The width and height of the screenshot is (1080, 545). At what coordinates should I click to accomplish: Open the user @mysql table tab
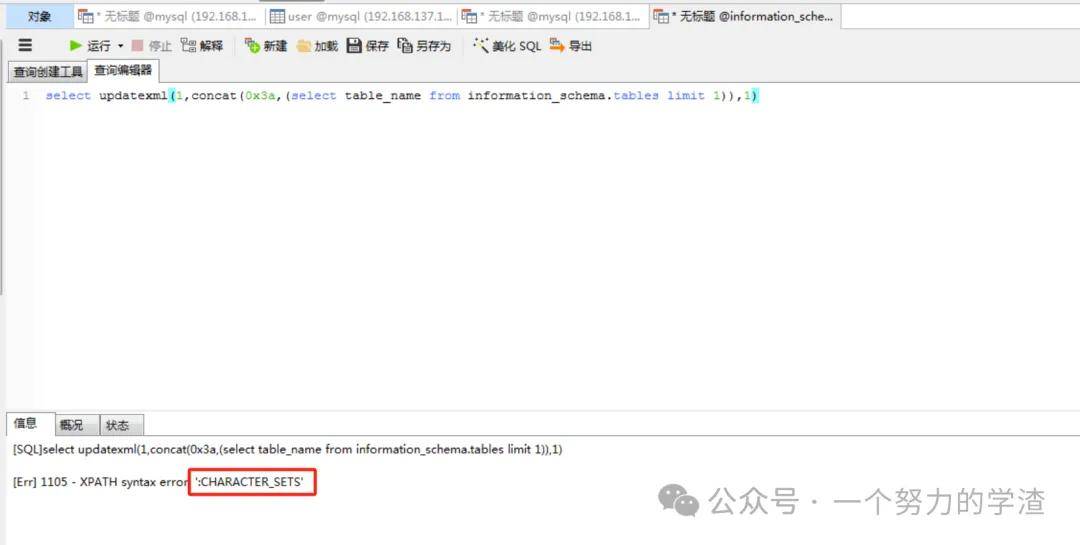coord(361,16)
